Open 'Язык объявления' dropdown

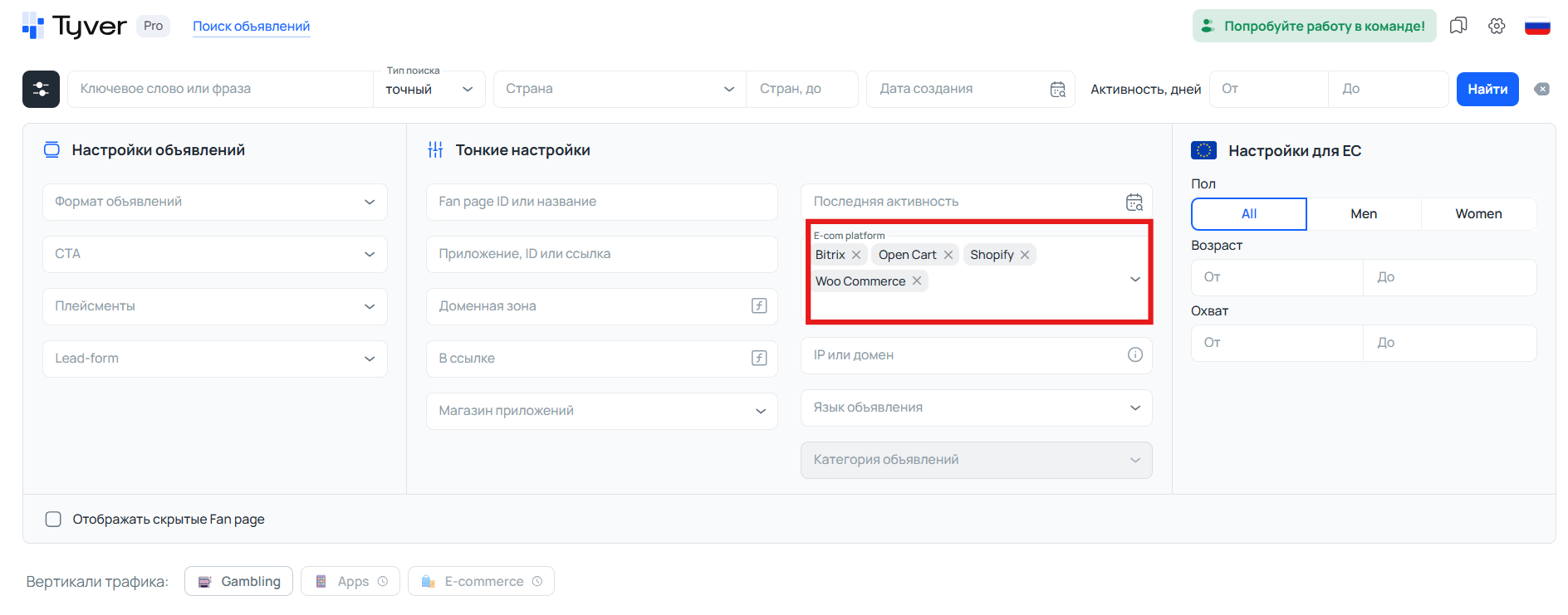point(977,408)
